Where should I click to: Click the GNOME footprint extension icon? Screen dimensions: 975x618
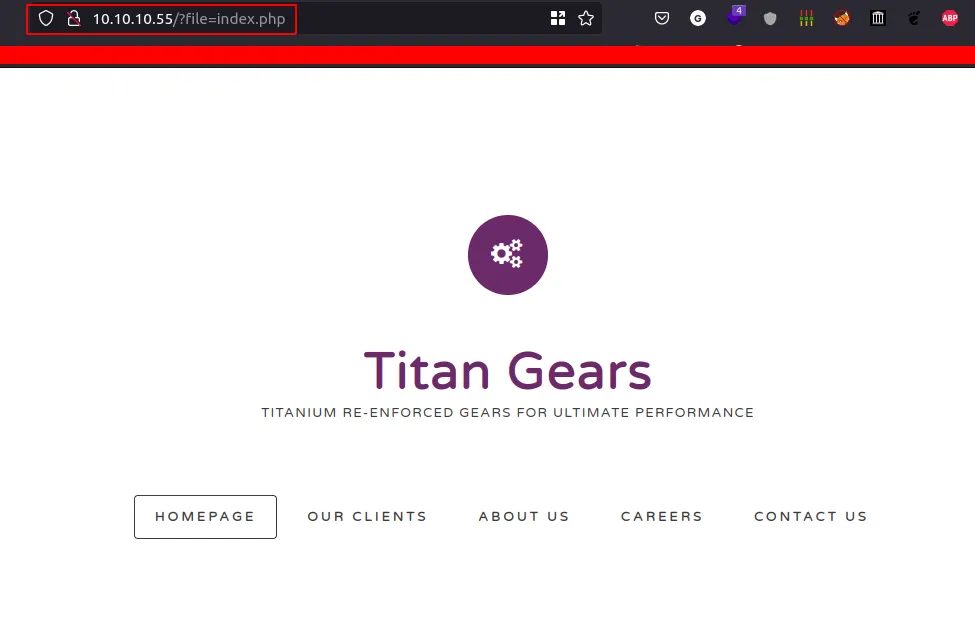coord(913,17)
